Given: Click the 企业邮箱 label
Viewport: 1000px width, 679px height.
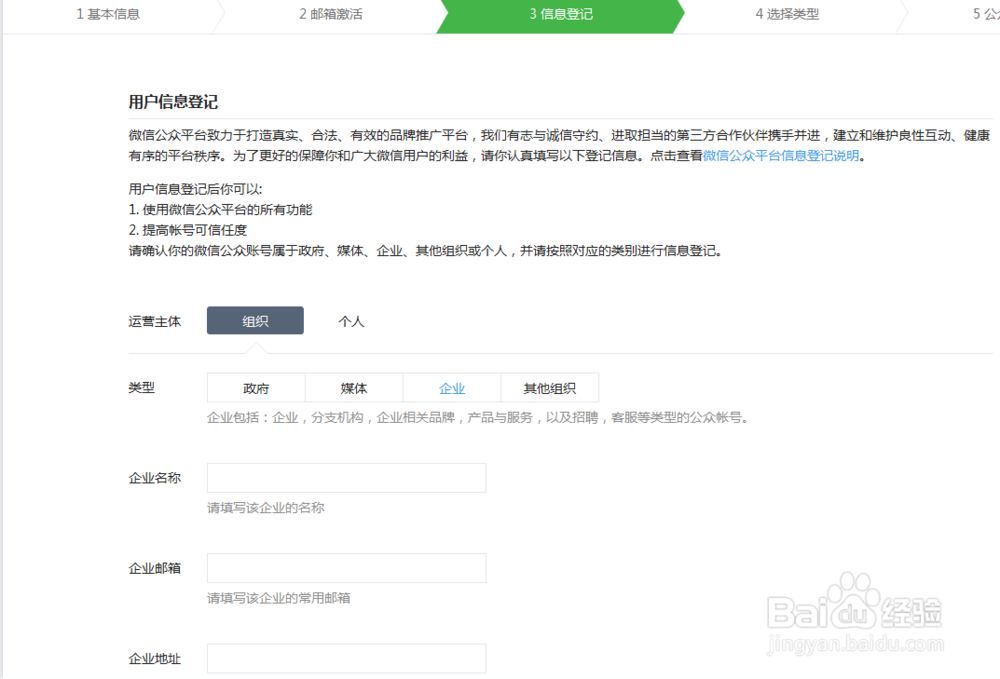Looking at the screenshot, I should pyautogui.click(x=154, y=569).
